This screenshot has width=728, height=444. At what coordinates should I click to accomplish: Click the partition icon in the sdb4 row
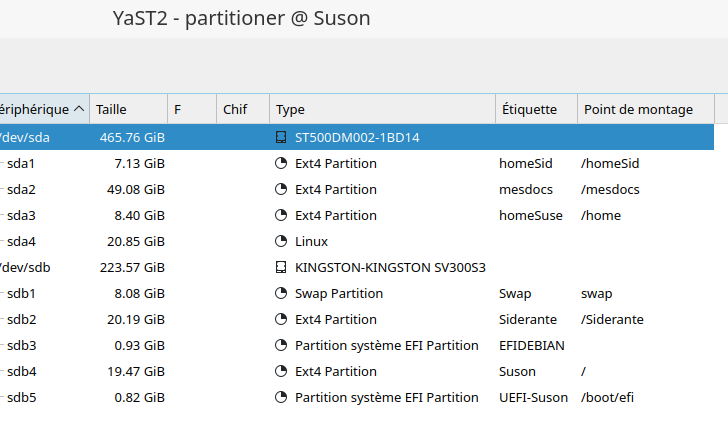click(x=281, y=371)
